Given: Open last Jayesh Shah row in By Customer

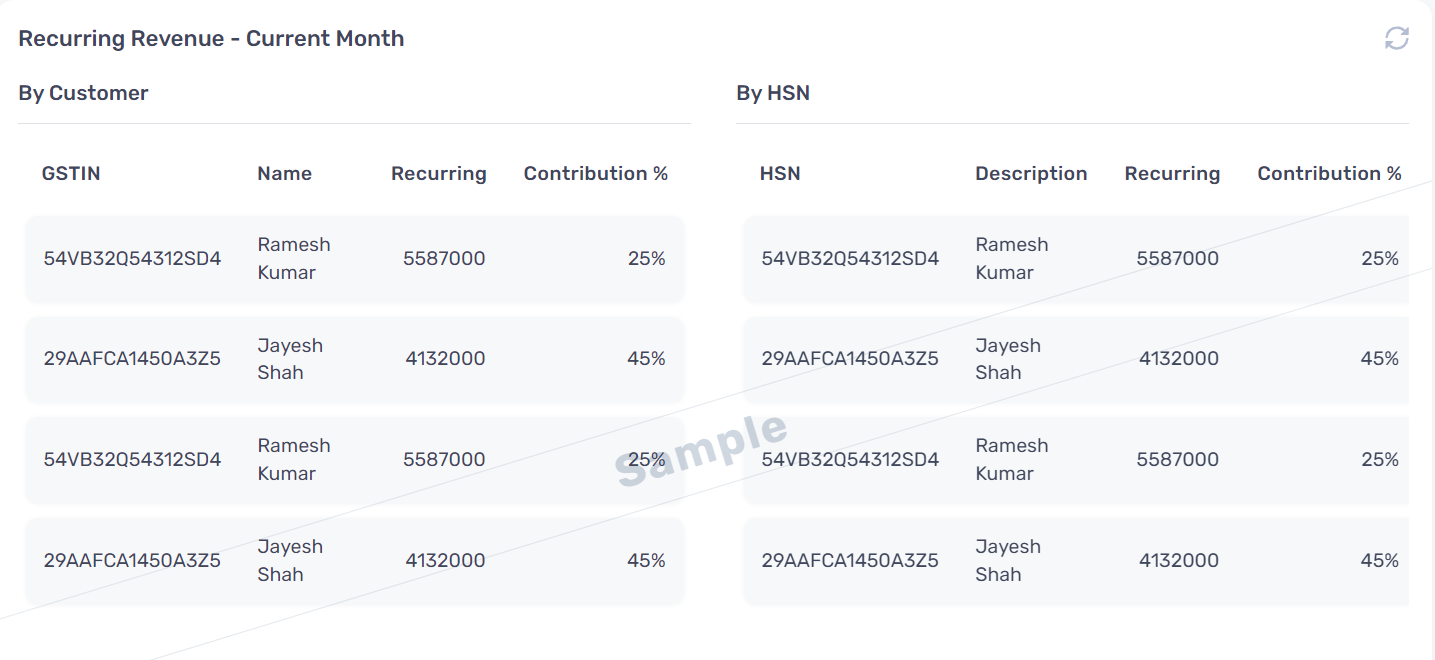Looking at the screenshot, I should click(x=355, y=561).
